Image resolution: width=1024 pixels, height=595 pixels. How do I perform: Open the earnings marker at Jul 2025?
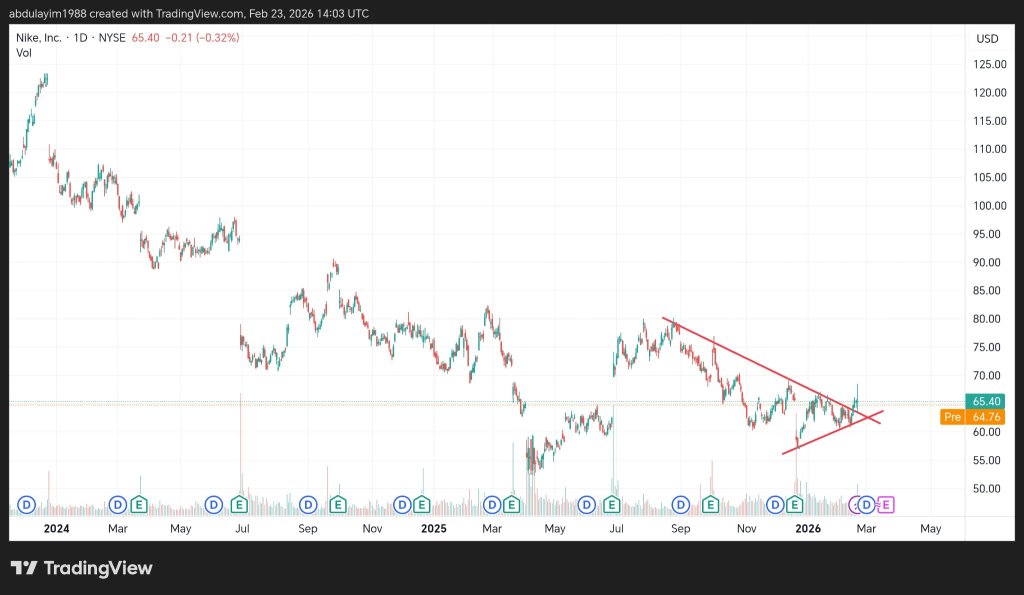[611, 505]
